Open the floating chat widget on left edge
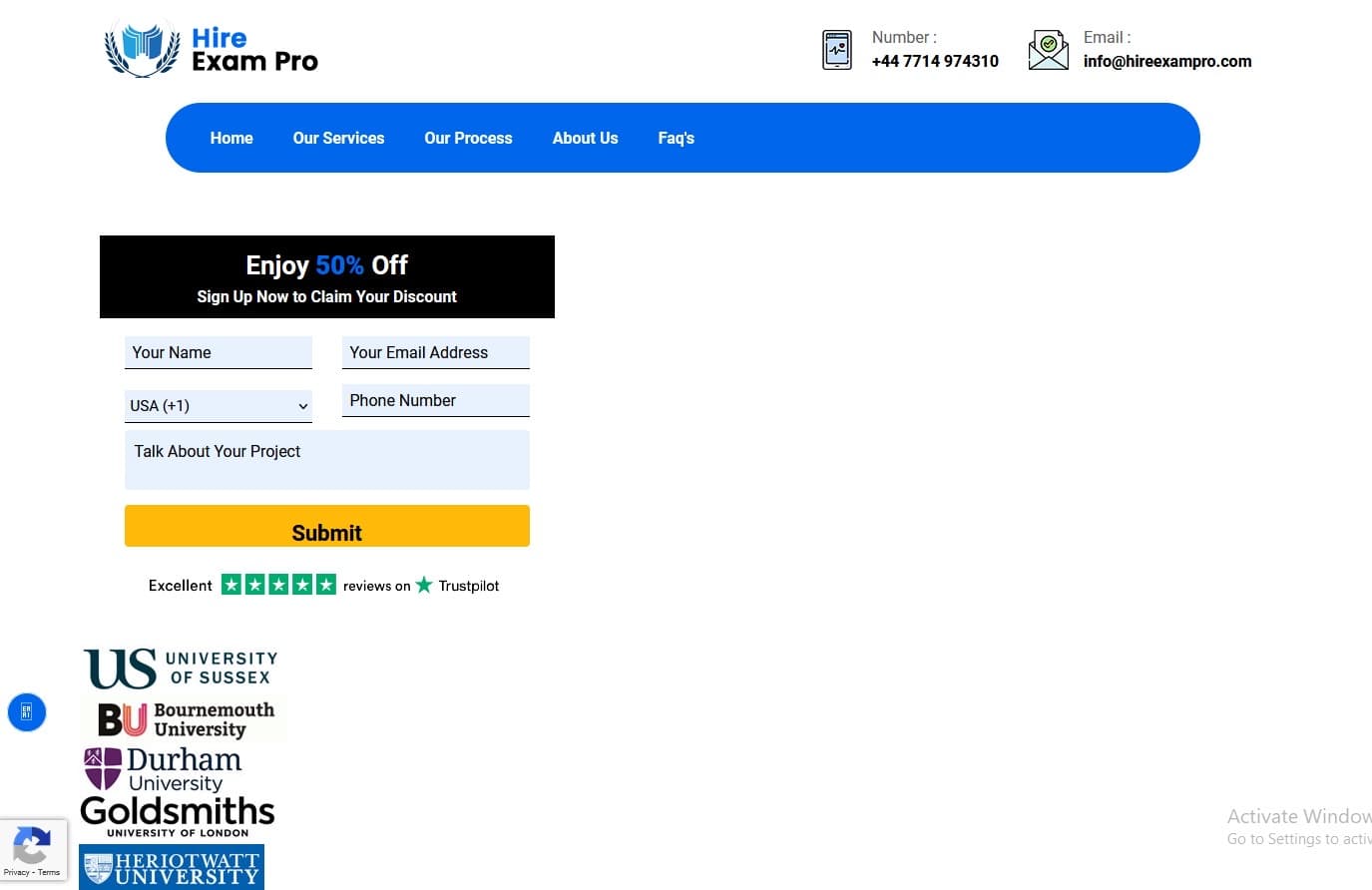The image size is (1372, 890). point(26,711)
